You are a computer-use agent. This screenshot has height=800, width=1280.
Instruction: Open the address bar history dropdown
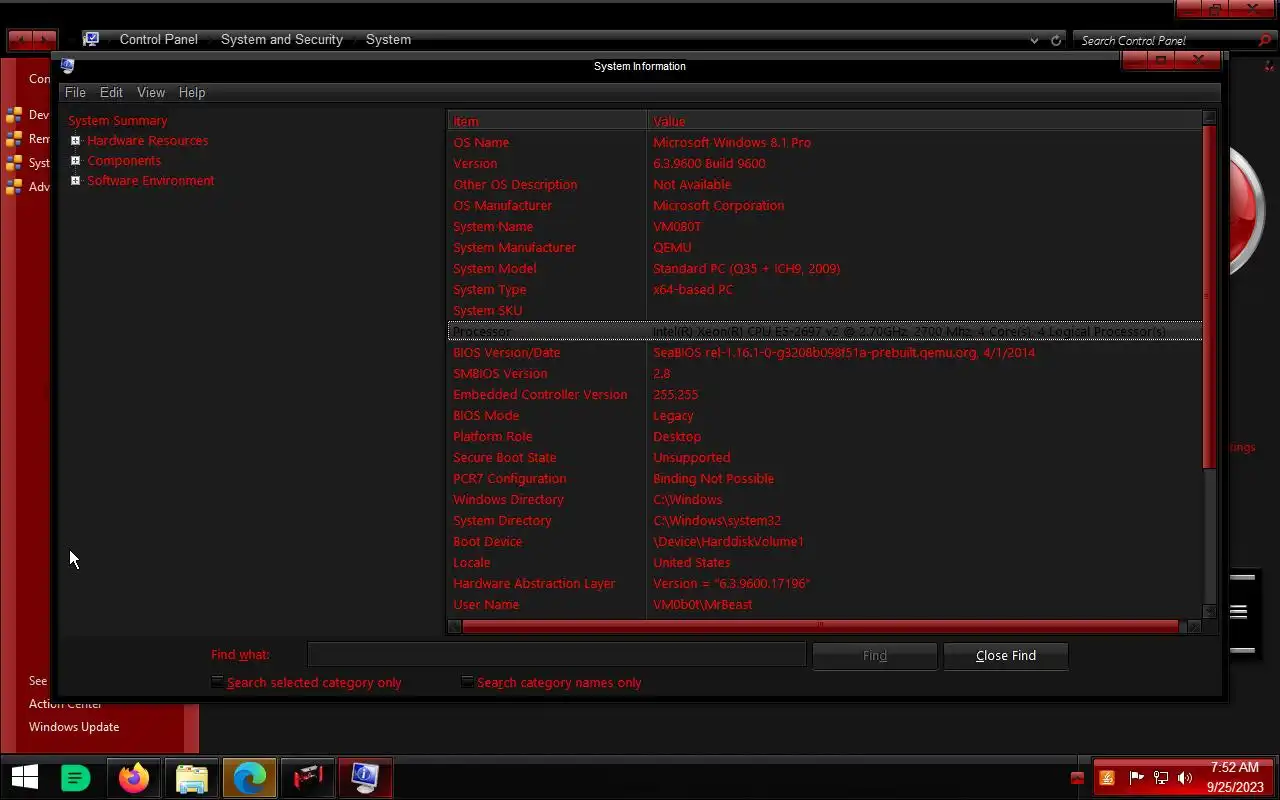click(1034, 40)
